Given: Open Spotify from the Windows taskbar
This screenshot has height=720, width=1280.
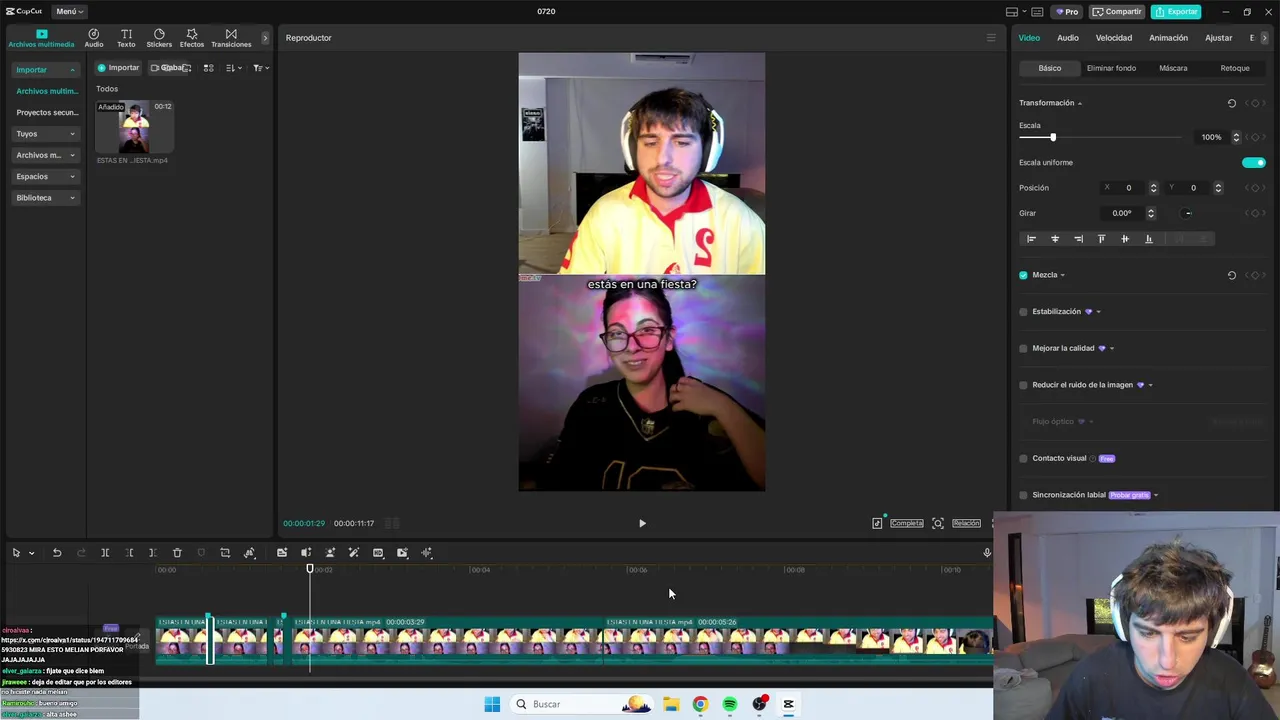Looking at the screenshot, I should [x=729, y=704].
